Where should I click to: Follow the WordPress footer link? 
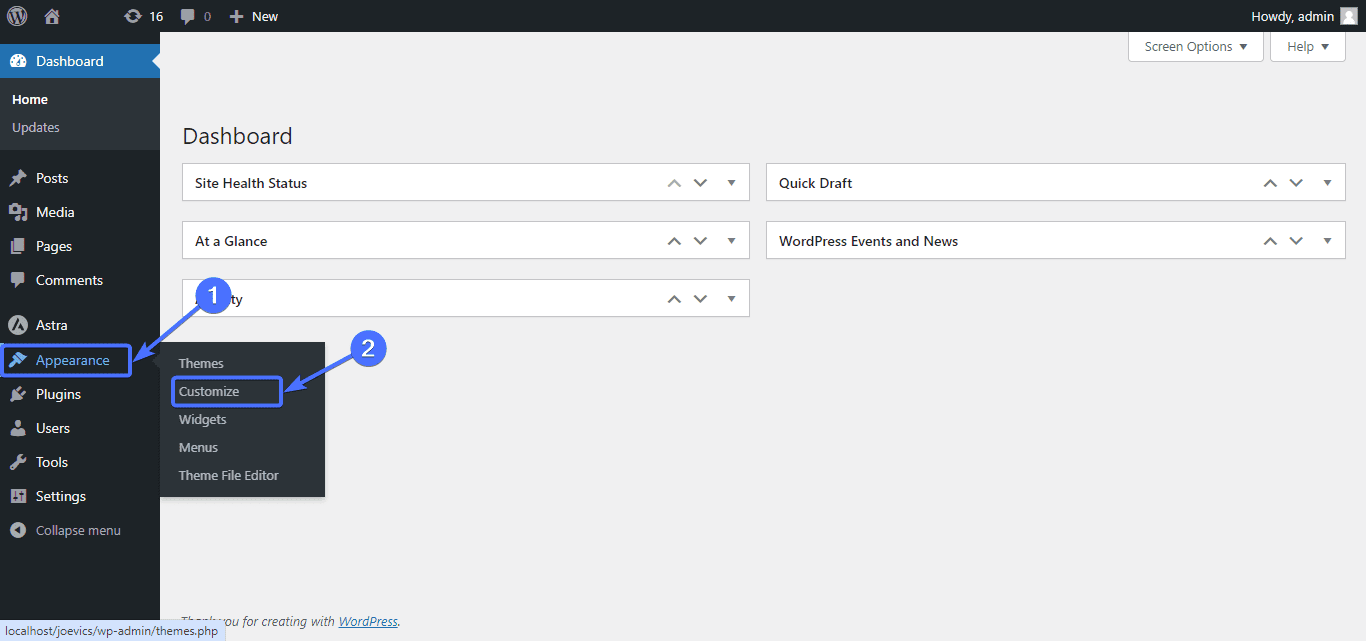tap(368, 622)
